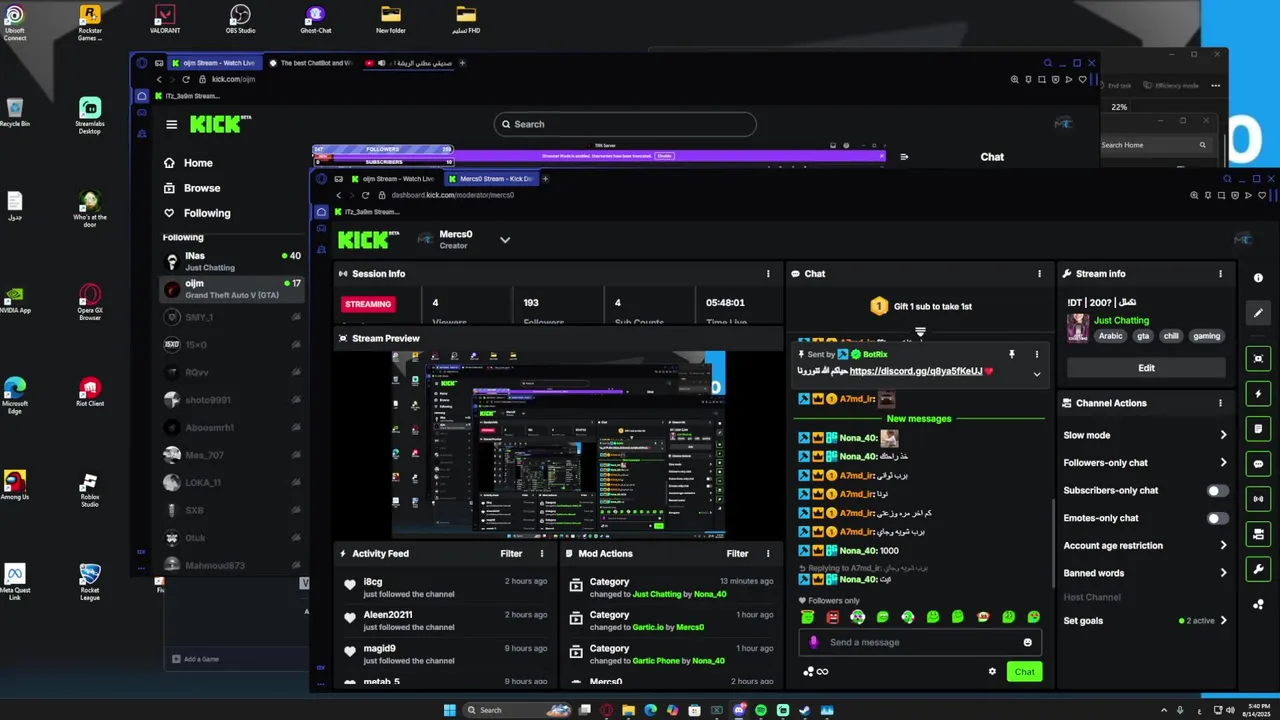
Task: Enable Subscribers-only chat toggle
Action: 1217,490
